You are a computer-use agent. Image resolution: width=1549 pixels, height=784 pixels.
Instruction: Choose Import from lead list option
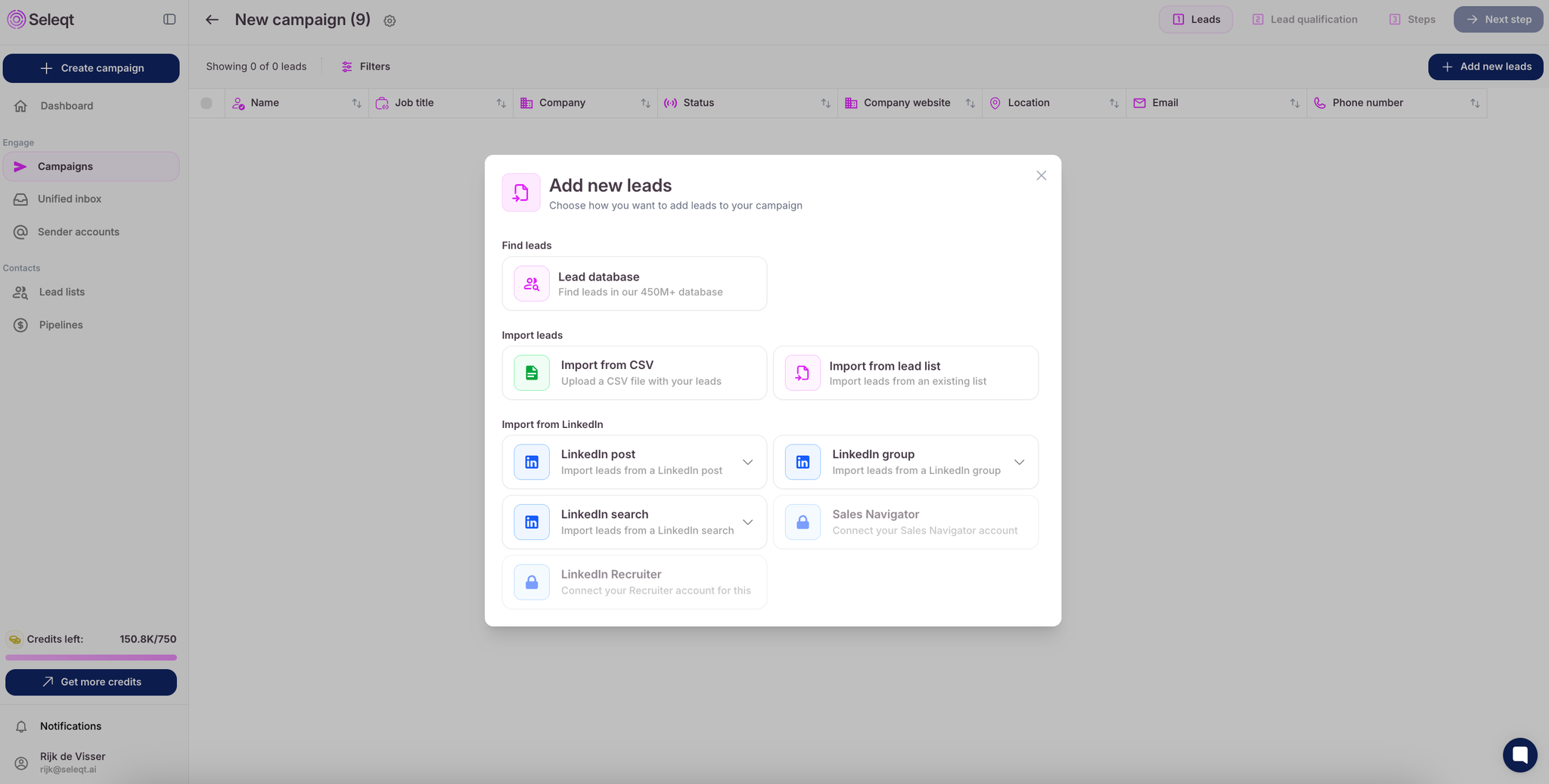(x=905, y=373)
